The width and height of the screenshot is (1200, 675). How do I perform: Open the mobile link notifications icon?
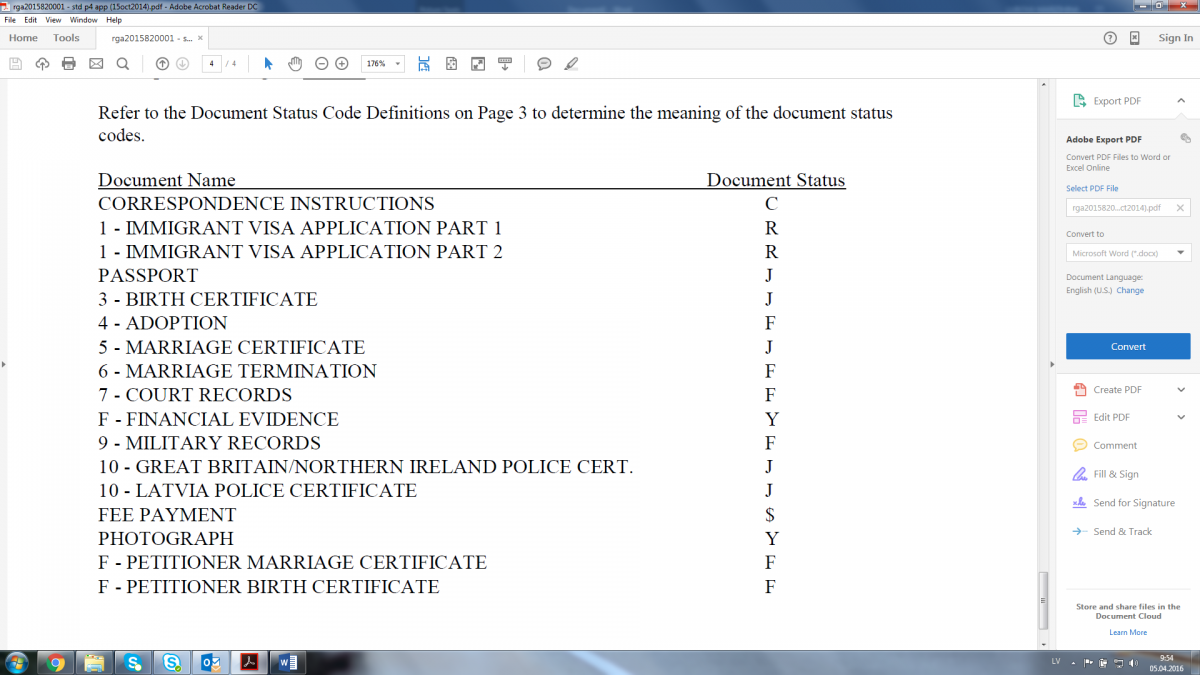1134,38
